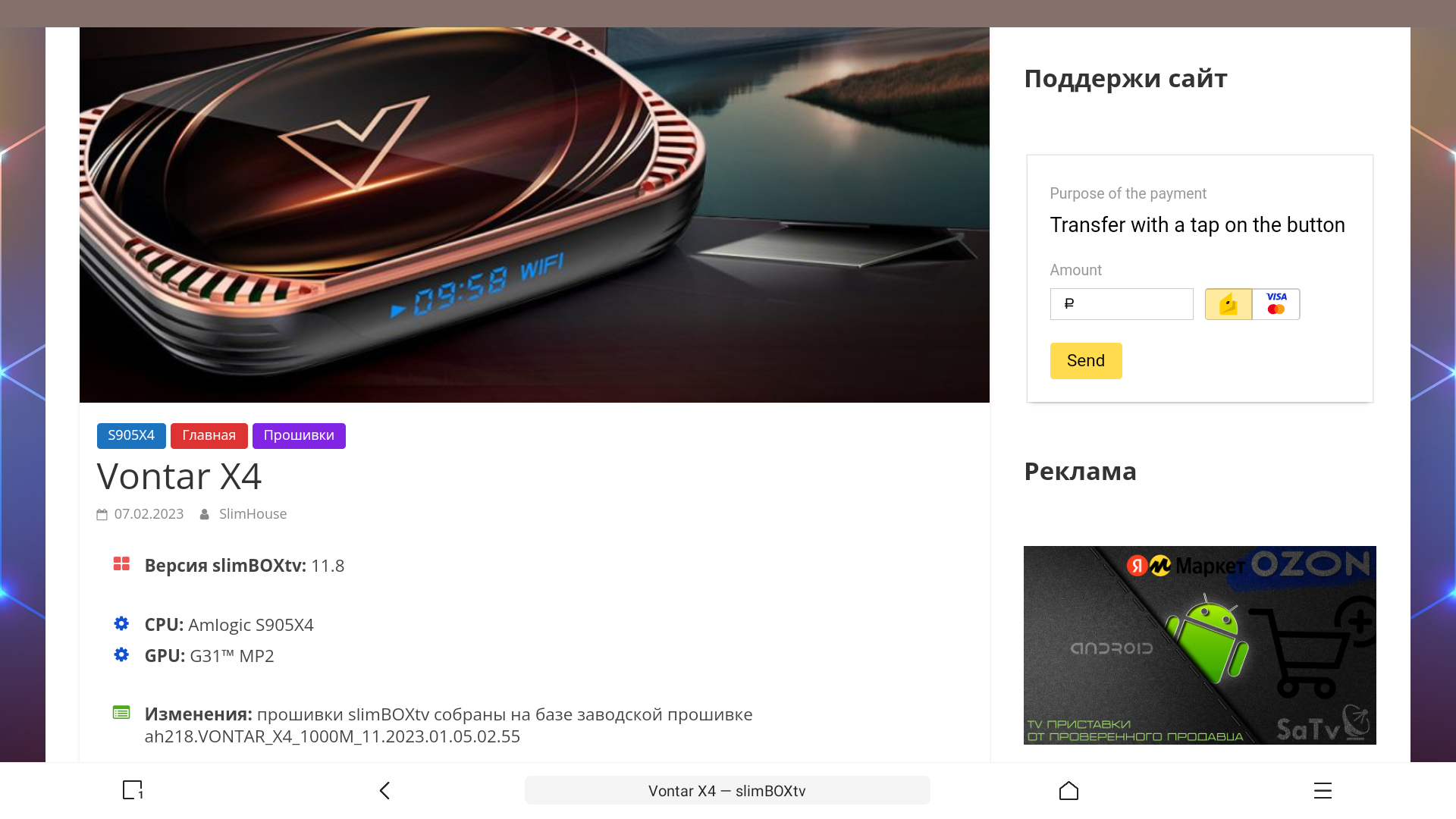Click the address bar titled Vontar X4 — slimBOXtv
The image size is (1456, 819).
pyautogui.click(x=727, y=790)
